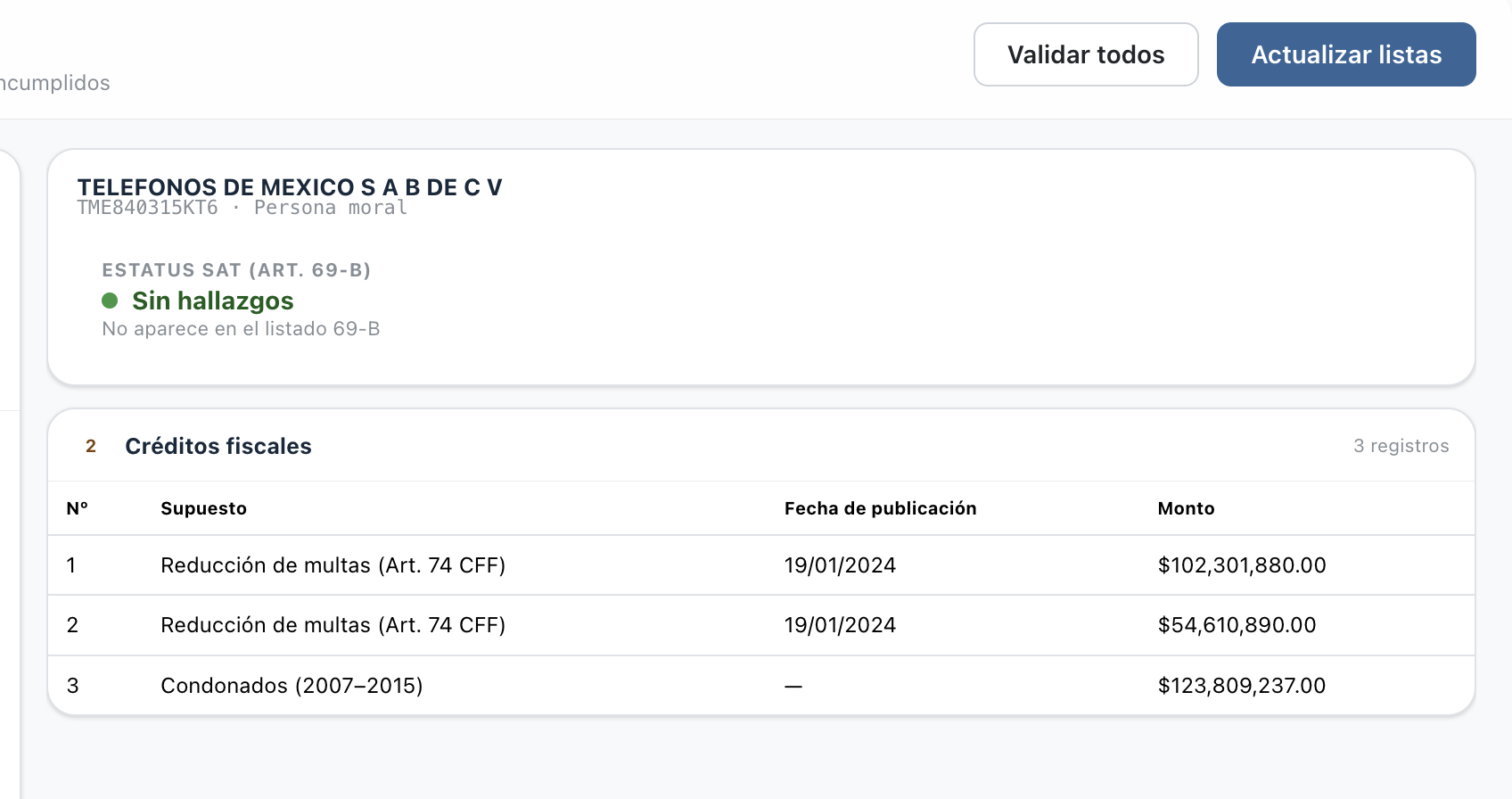Sort by Supuesto column header

203,508
